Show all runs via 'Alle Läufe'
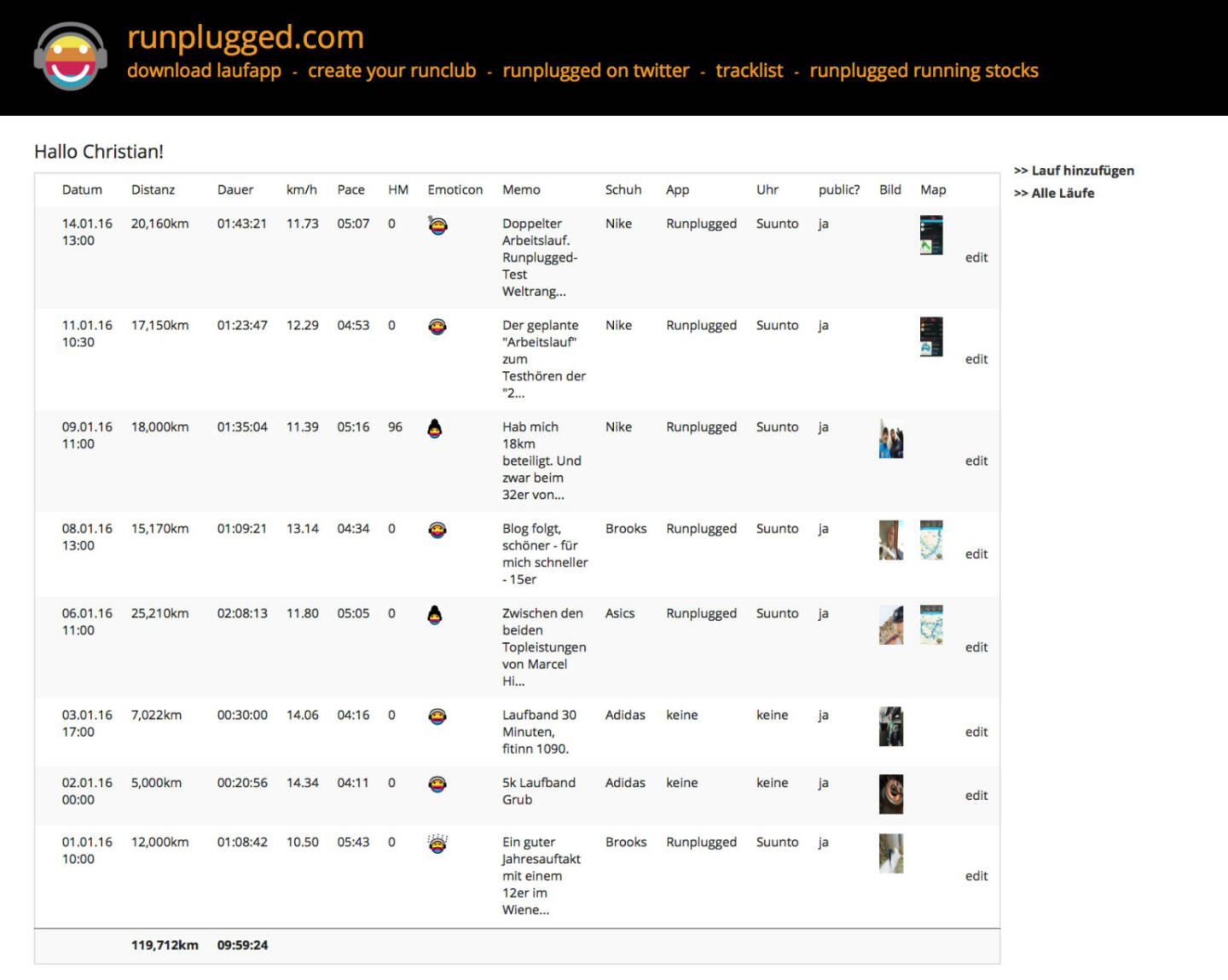The image size is (1228, 980). click(x=1062, y=194)
